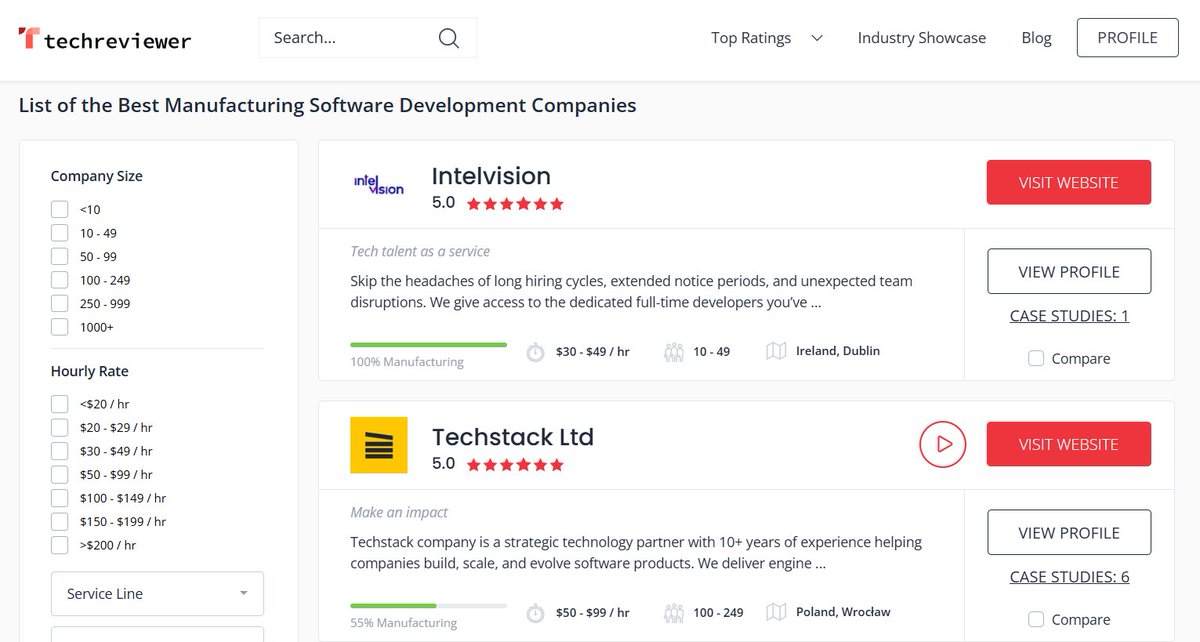The height and width of the screenshot is (642, 1200).
Task: Open CASE STUDIES: 1 link
Action: pyautogui.click(x=1069, y=316)
